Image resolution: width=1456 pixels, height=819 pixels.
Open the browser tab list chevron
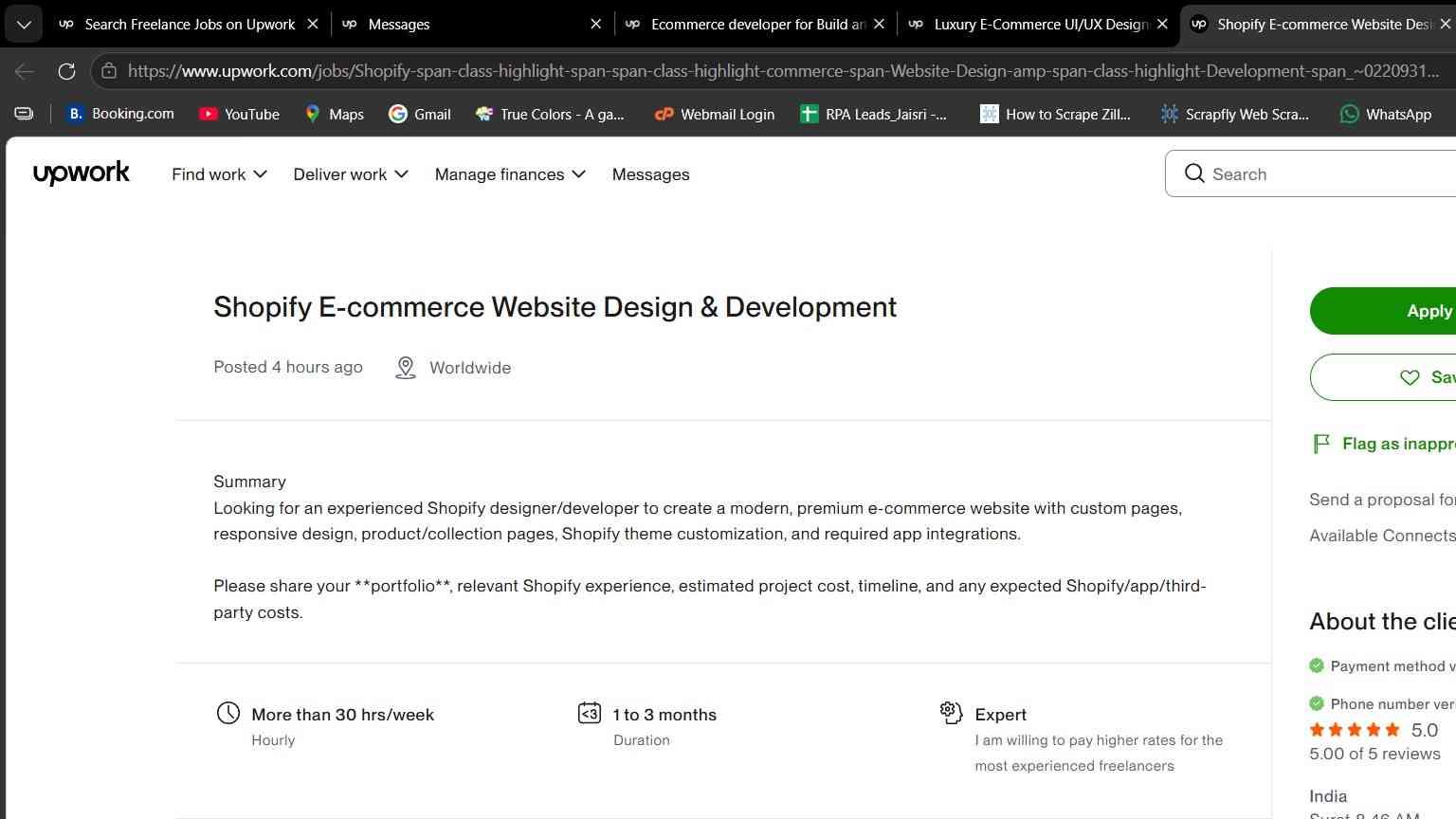pyautogui.click(x=24, y=24)
